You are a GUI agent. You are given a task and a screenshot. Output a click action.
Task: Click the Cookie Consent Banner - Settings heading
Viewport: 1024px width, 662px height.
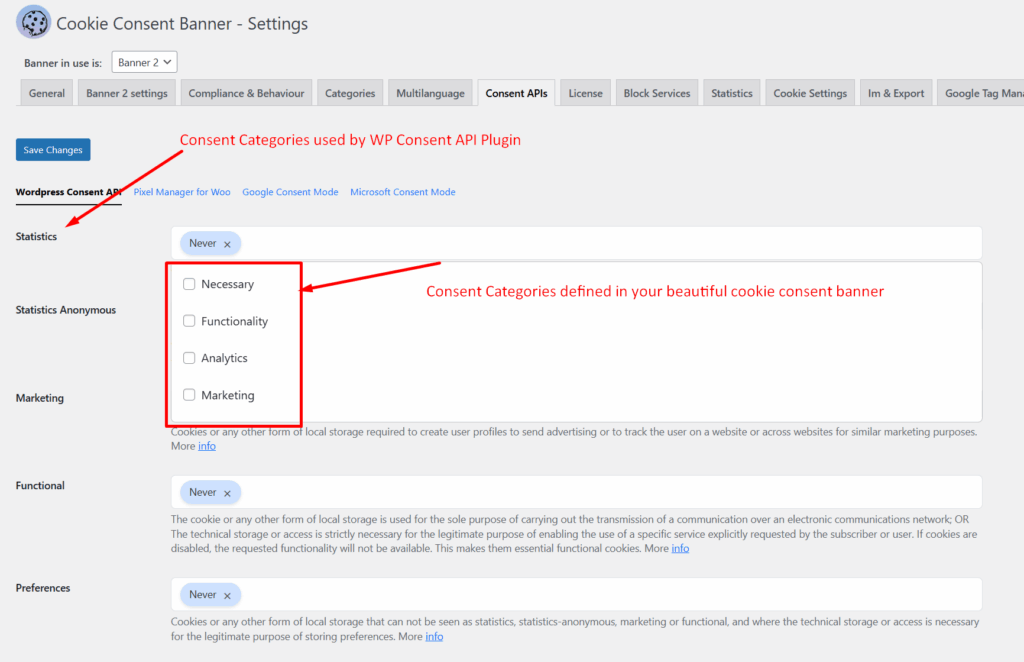[182, 24]
